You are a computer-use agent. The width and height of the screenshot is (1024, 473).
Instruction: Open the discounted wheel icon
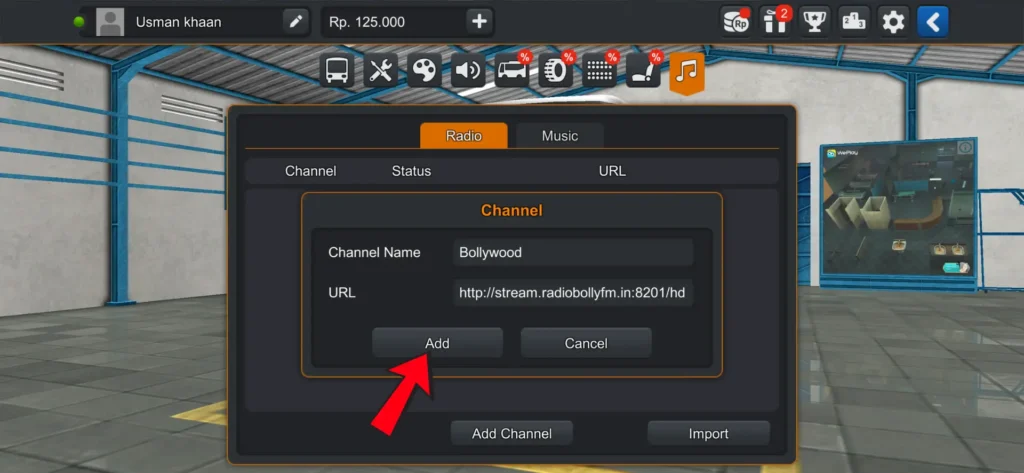556,71
